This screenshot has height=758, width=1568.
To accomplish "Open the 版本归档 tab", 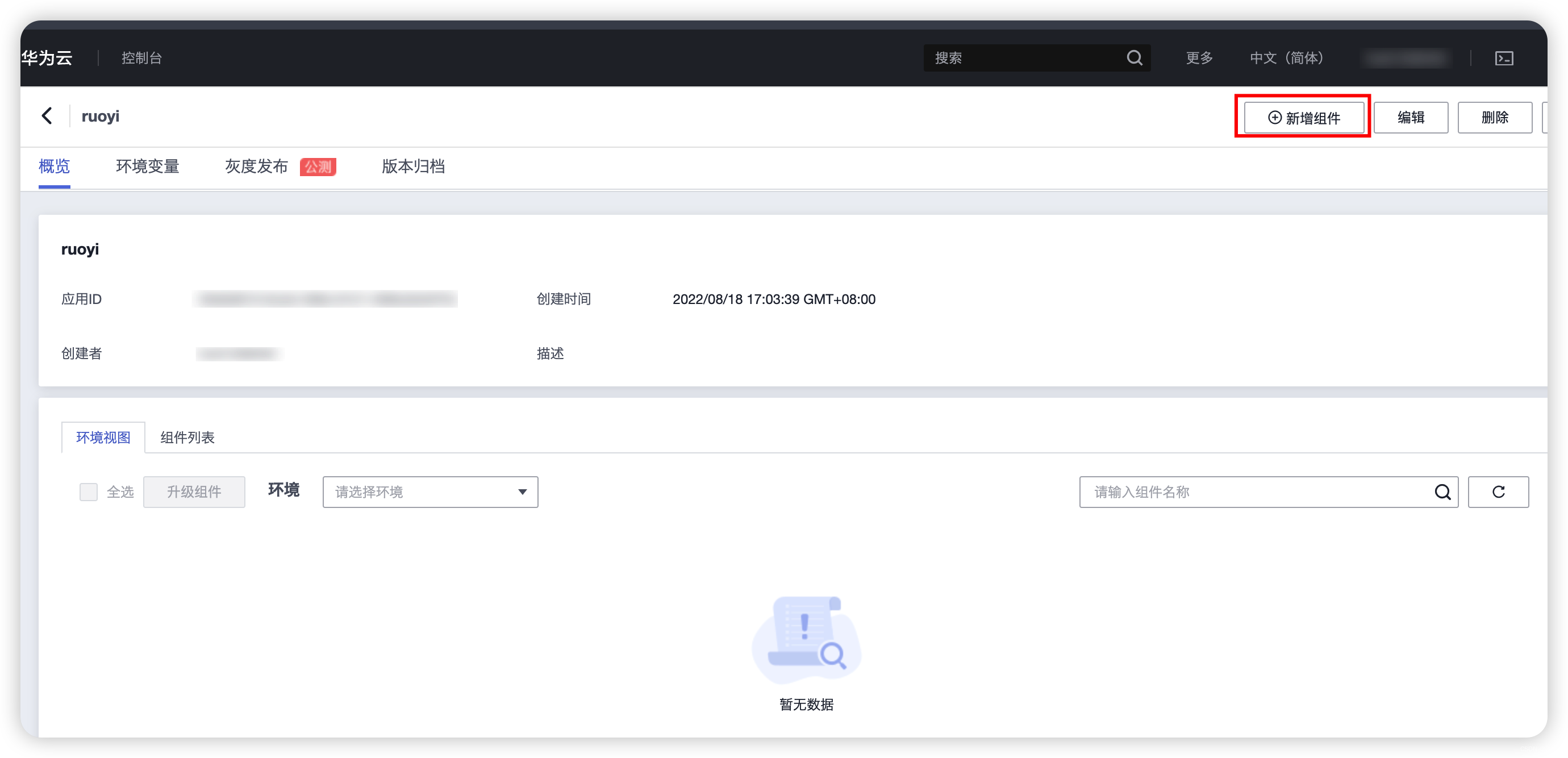I will pyautogui.click(x=412, y=167).
